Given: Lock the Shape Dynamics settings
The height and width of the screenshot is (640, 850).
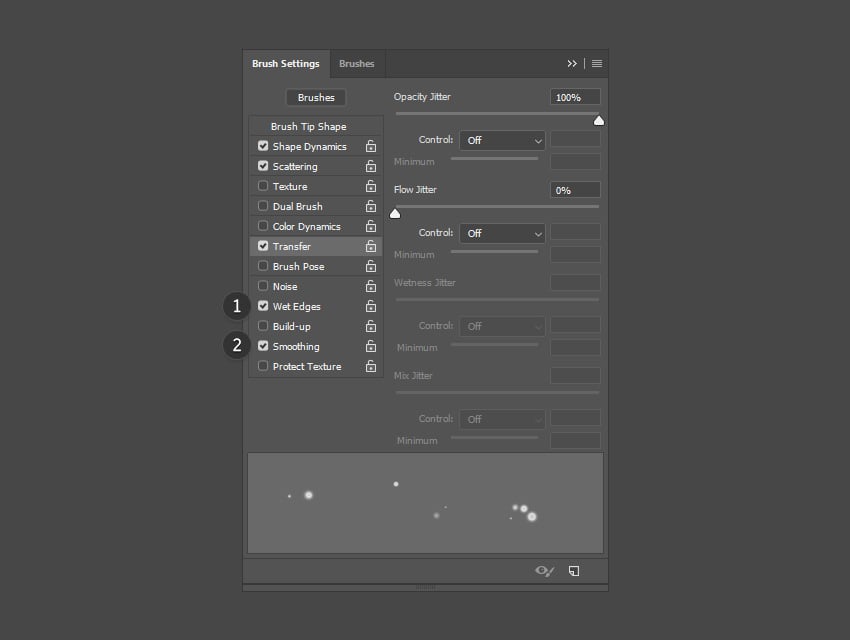Looking at the screenshot, I should tap(371, 146).
